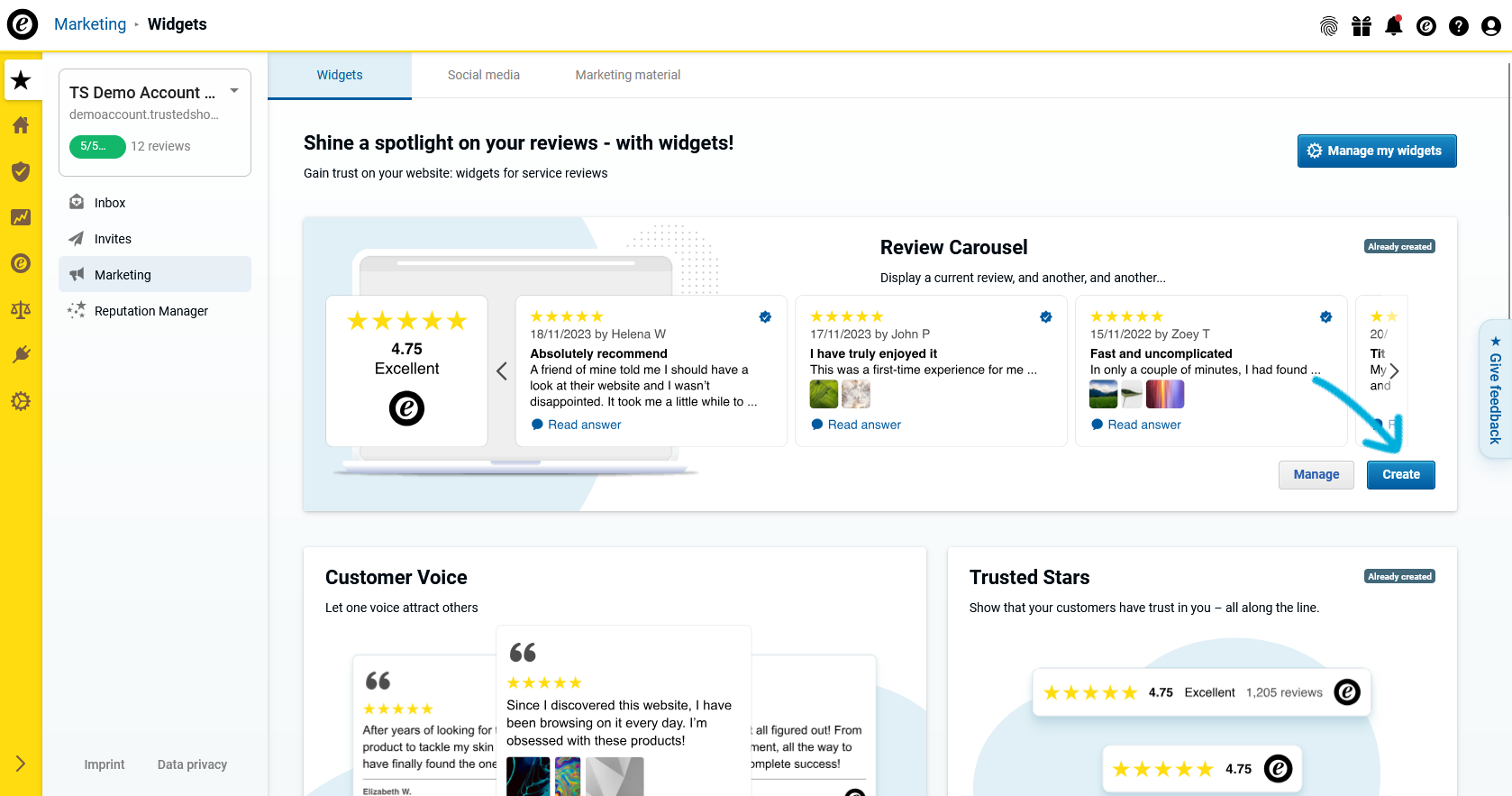Click the fingerprint icon in header
Screen dimensions: 1512x796
click(1329, 26)
